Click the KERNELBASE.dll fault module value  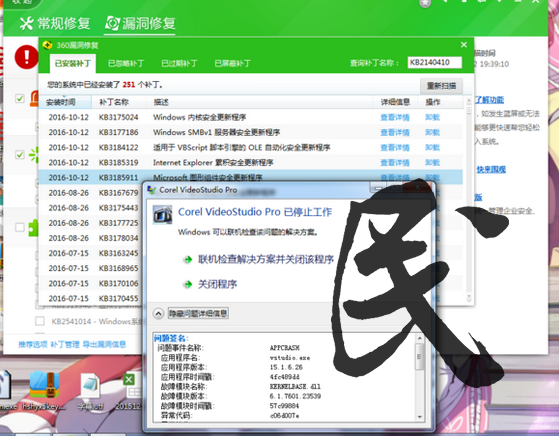(295, 387)
